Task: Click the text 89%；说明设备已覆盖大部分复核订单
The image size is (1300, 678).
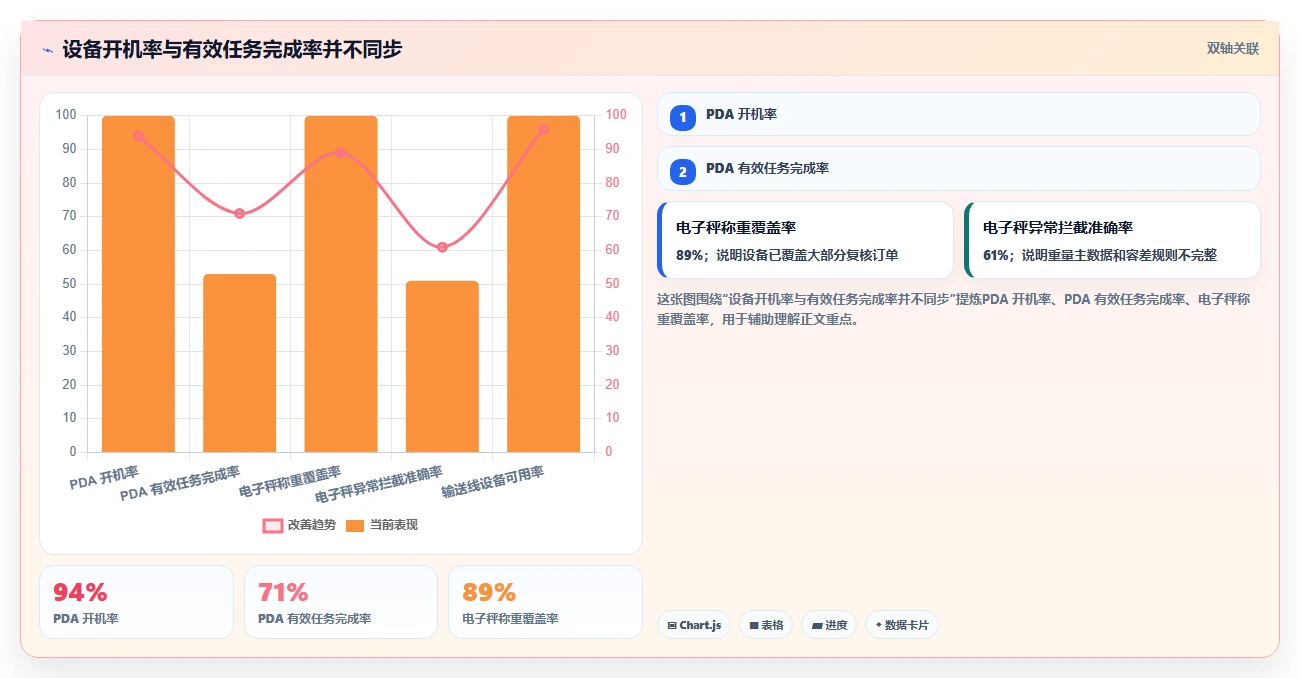Action: [787, 255]
